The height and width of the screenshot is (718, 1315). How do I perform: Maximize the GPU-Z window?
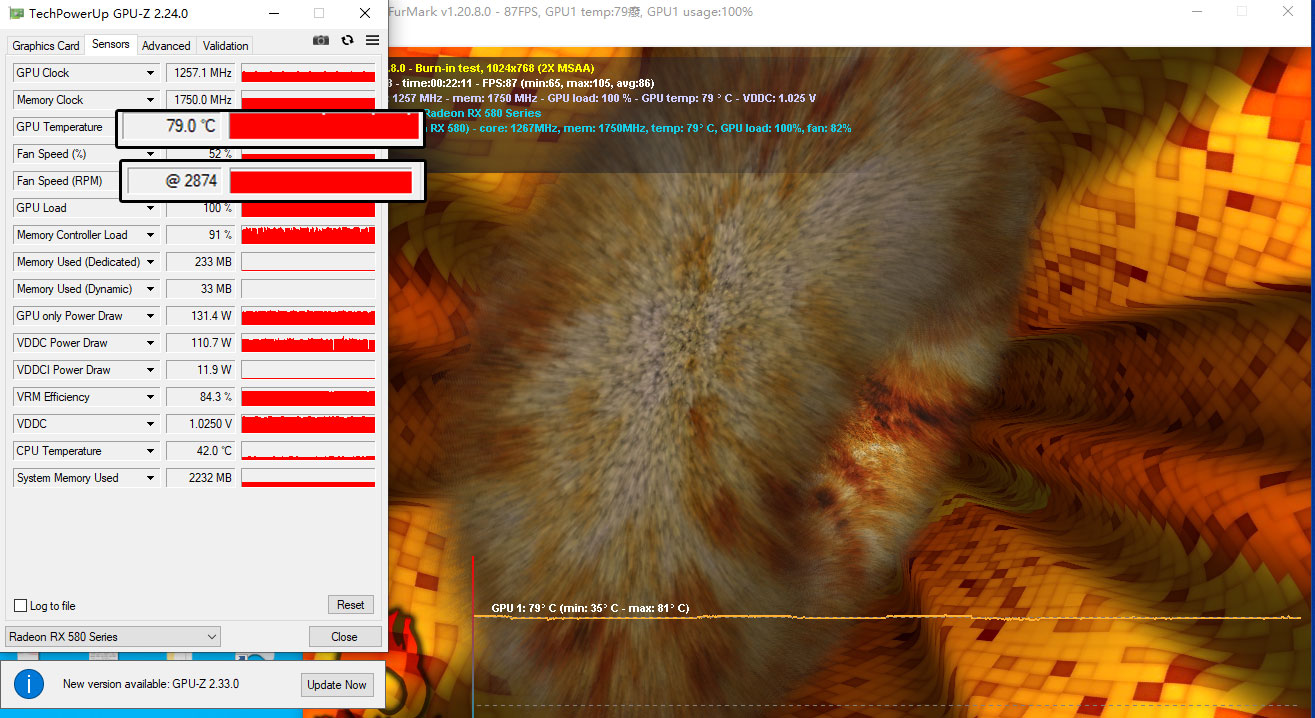[319, 14]
